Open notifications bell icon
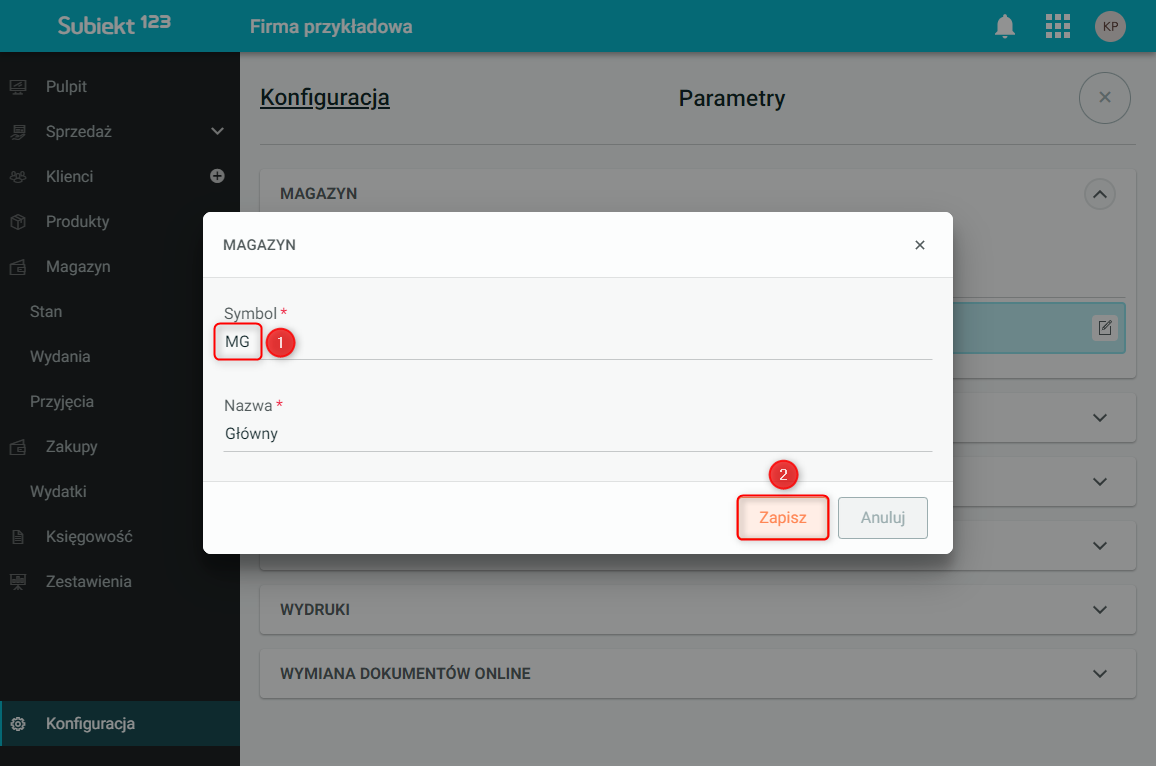This screenshot has width=1156, height=766. 1005,27
